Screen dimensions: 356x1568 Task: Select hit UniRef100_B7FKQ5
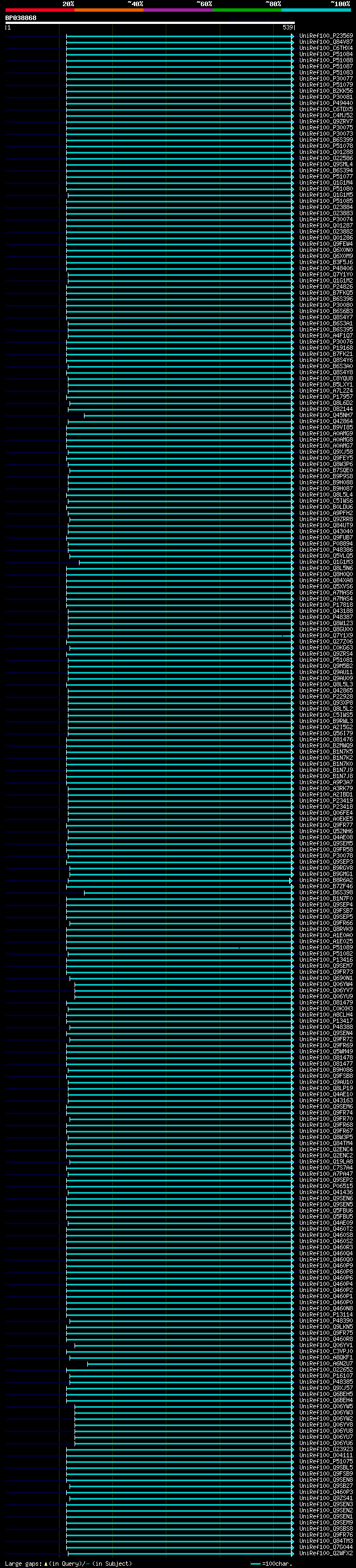tap(326, 293)
